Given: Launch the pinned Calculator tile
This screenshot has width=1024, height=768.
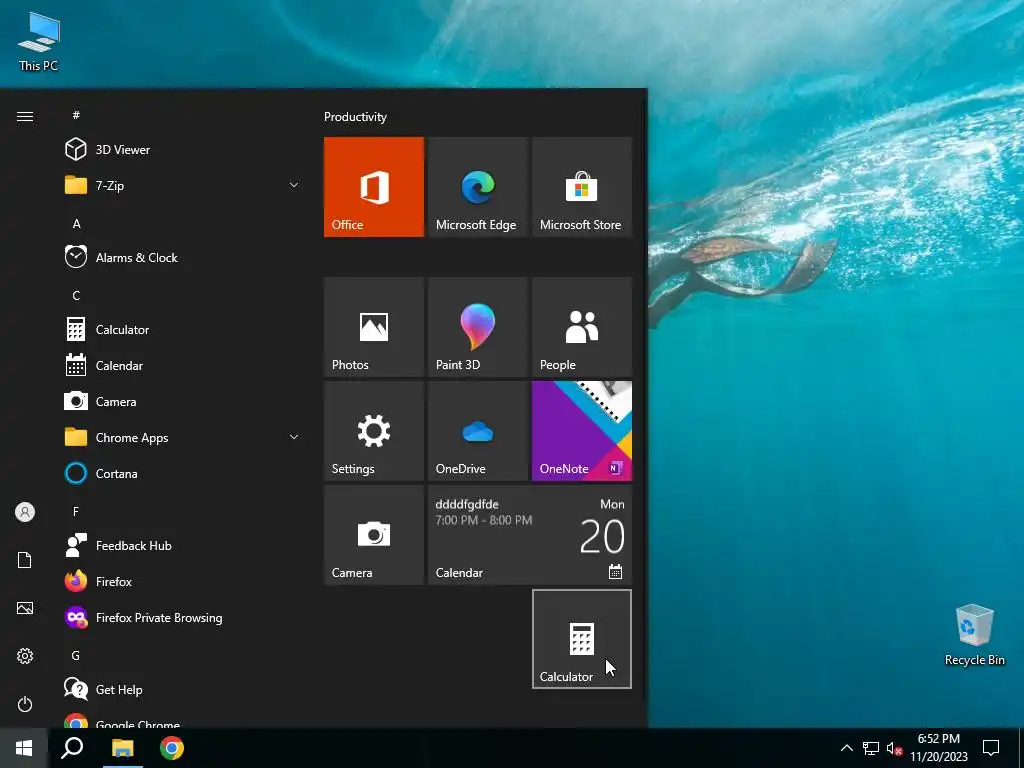Looking at the screenshot, I should pyautogui.click(x=582, y=639).
